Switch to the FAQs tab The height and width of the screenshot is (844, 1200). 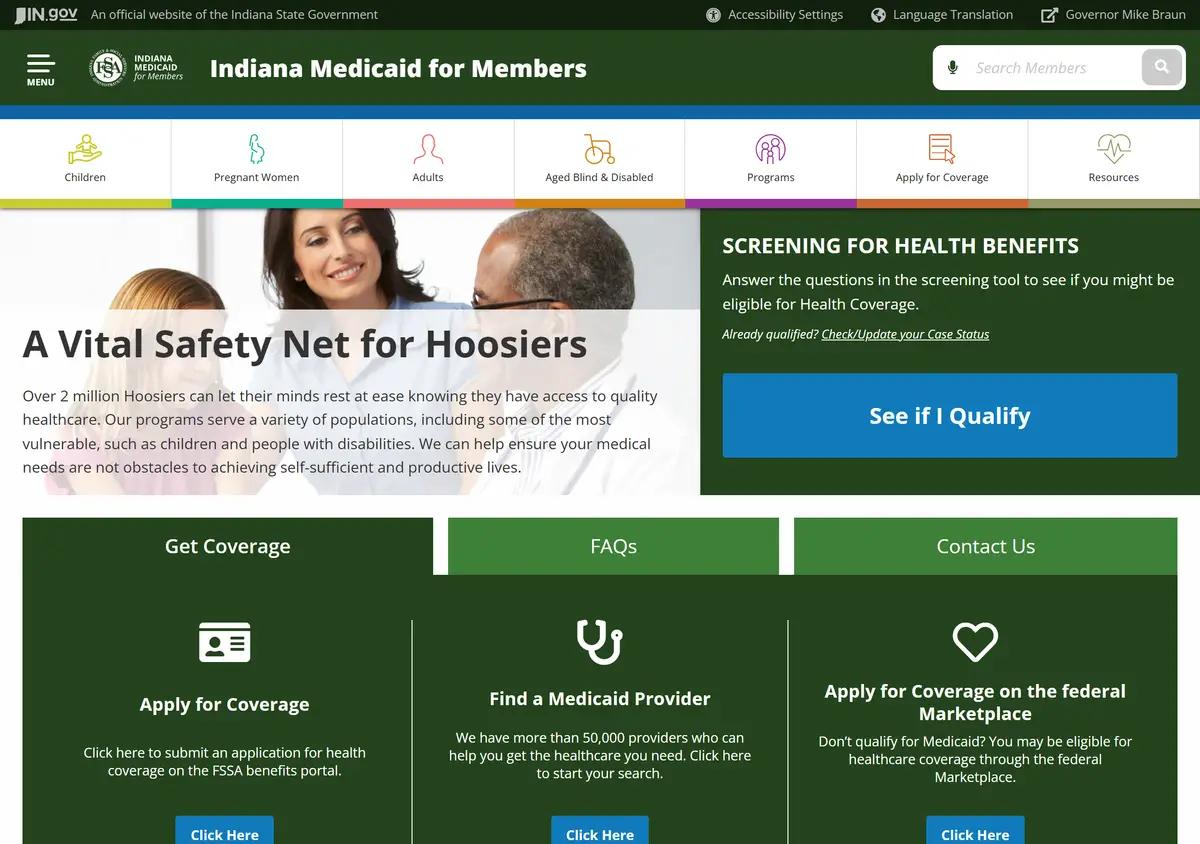(613, 546)
